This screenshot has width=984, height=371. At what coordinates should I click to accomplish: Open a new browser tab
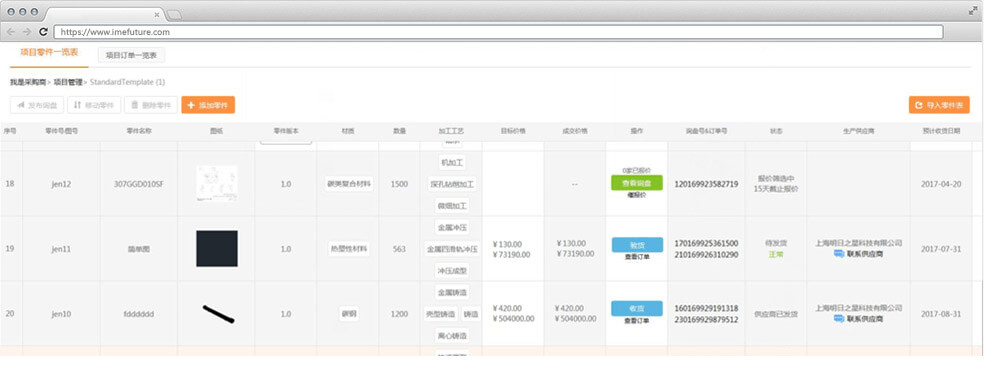tap(174, 14)
